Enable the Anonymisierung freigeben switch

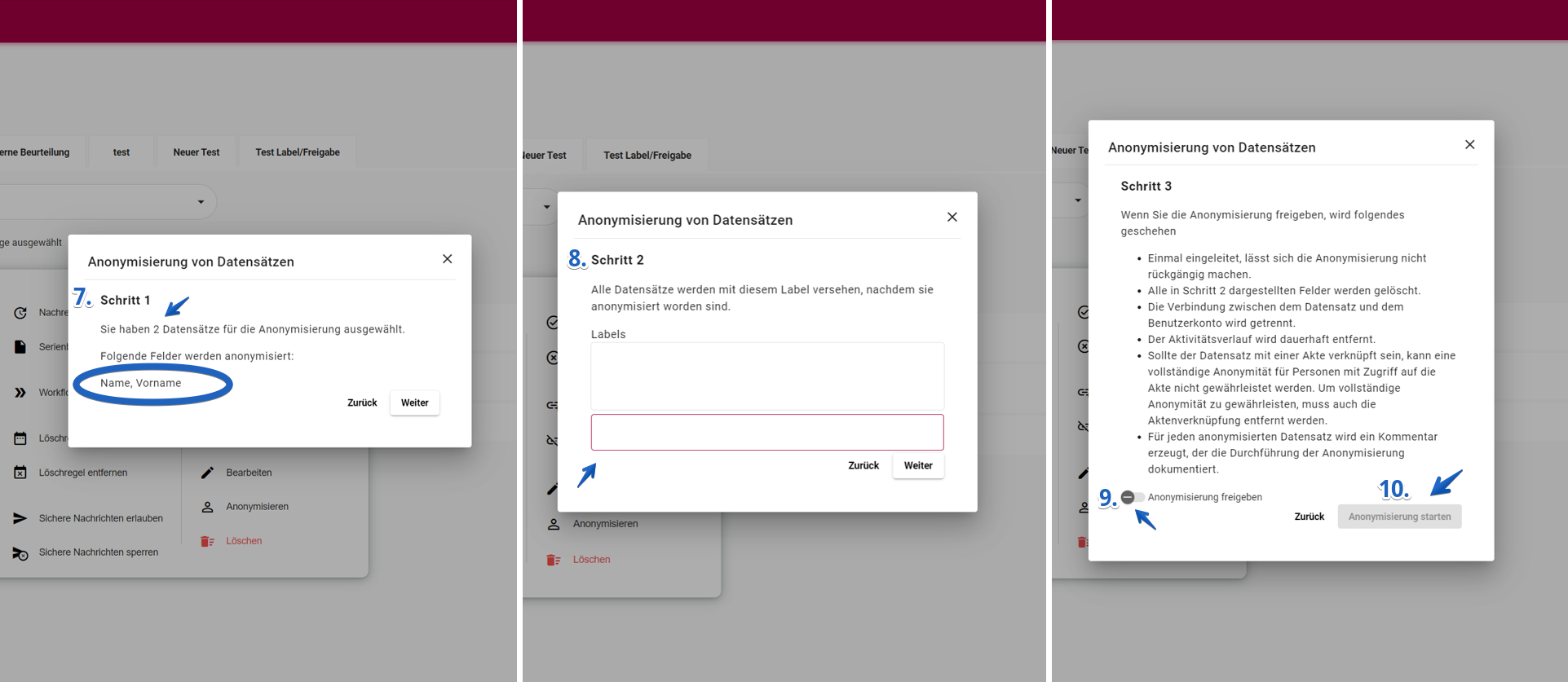(1132, 497)
